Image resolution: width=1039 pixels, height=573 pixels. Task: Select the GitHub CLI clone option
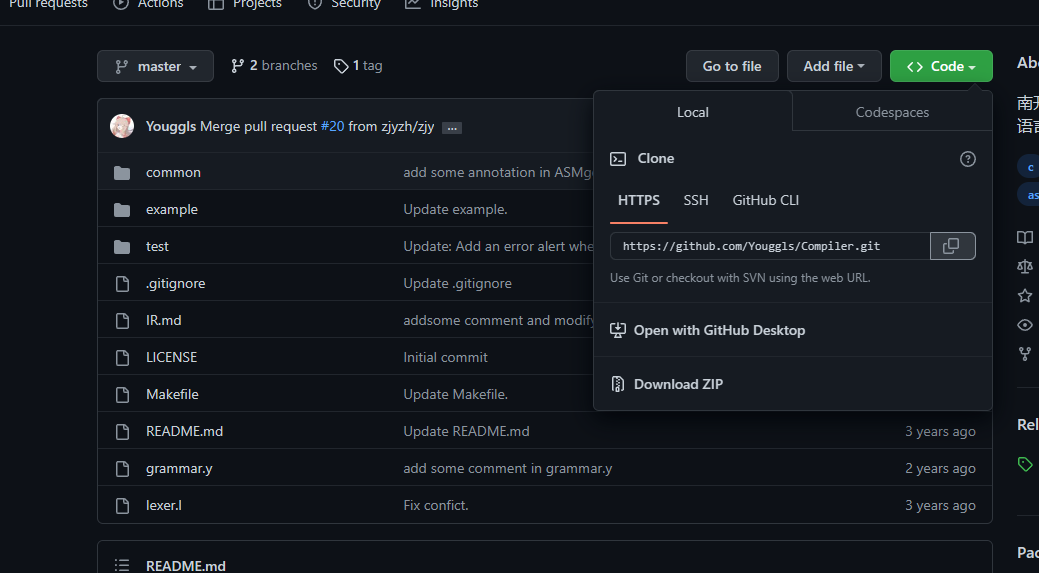pos(765,200)
